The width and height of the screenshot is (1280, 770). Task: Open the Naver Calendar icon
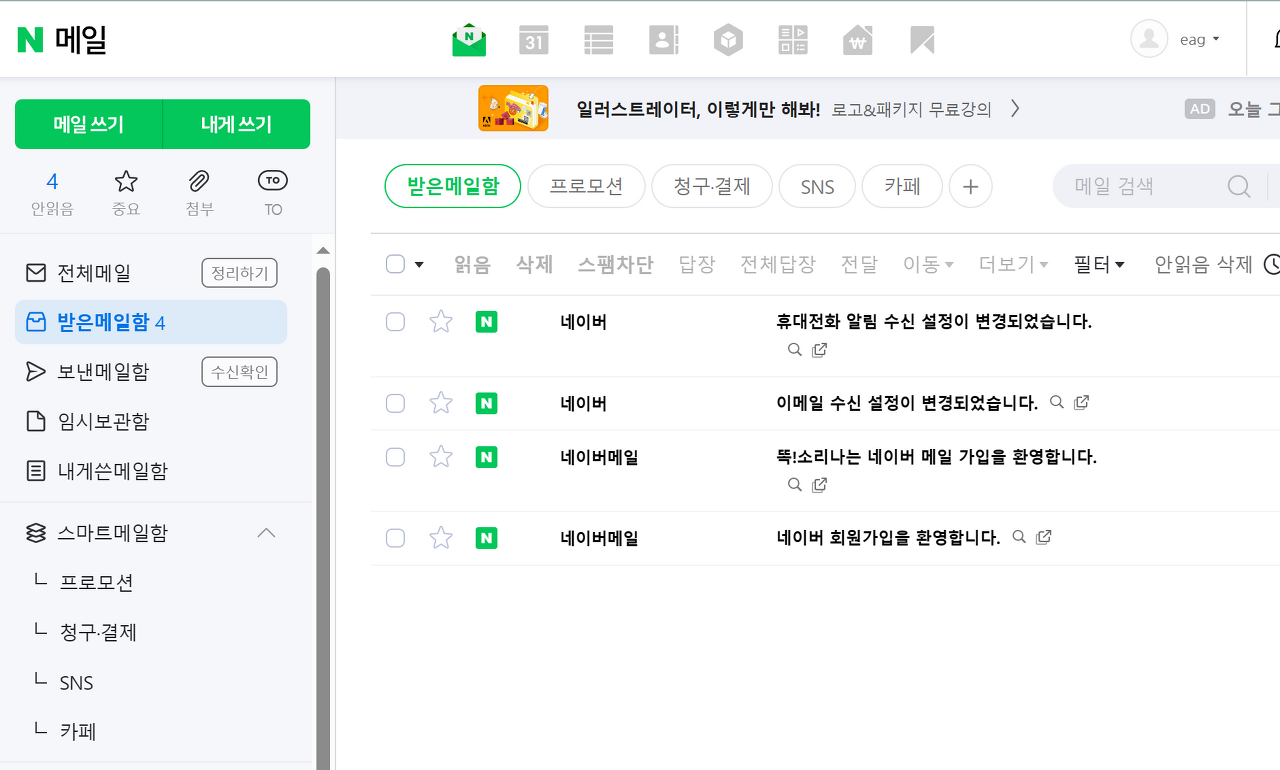(x=533, y=40)
